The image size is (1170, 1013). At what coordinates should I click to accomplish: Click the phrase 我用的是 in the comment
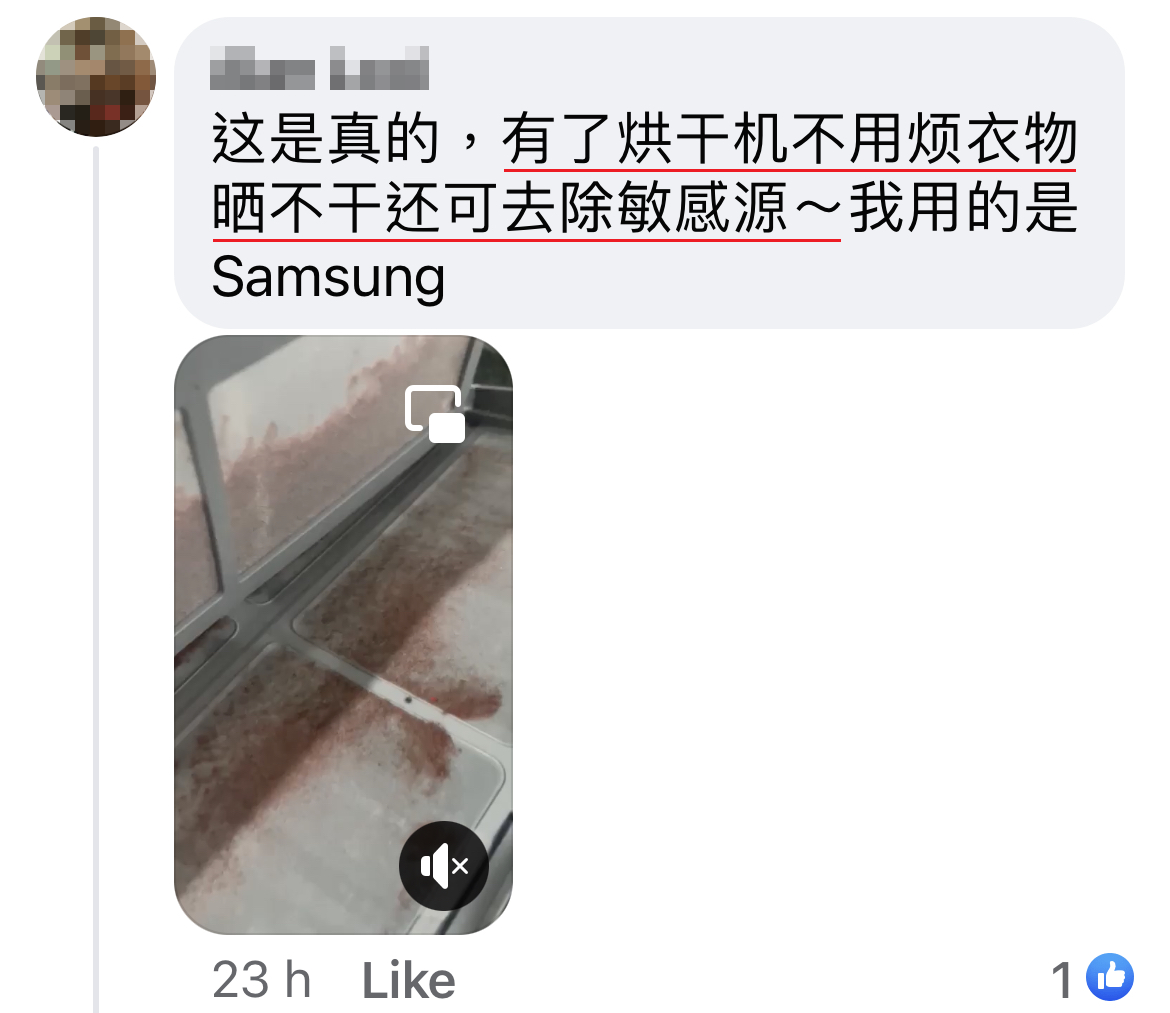pyautogui.click(x=964, y=208)
